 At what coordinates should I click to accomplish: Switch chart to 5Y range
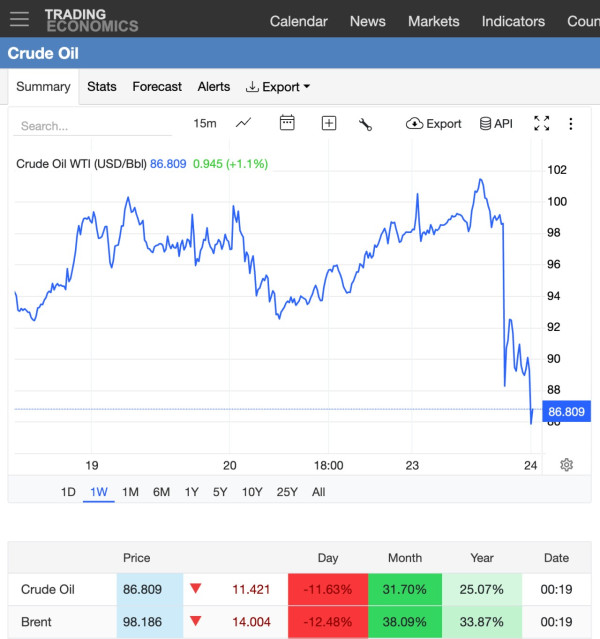(x=220, y=492)
